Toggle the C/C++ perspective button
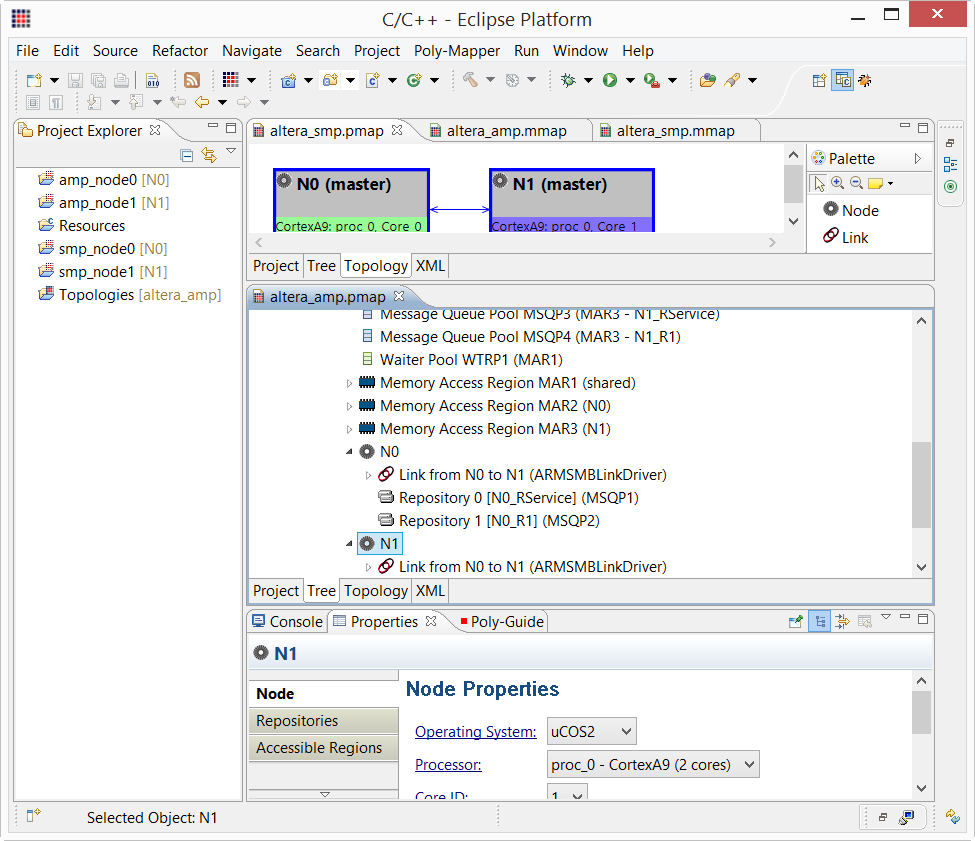 click(x=843, y=80)
